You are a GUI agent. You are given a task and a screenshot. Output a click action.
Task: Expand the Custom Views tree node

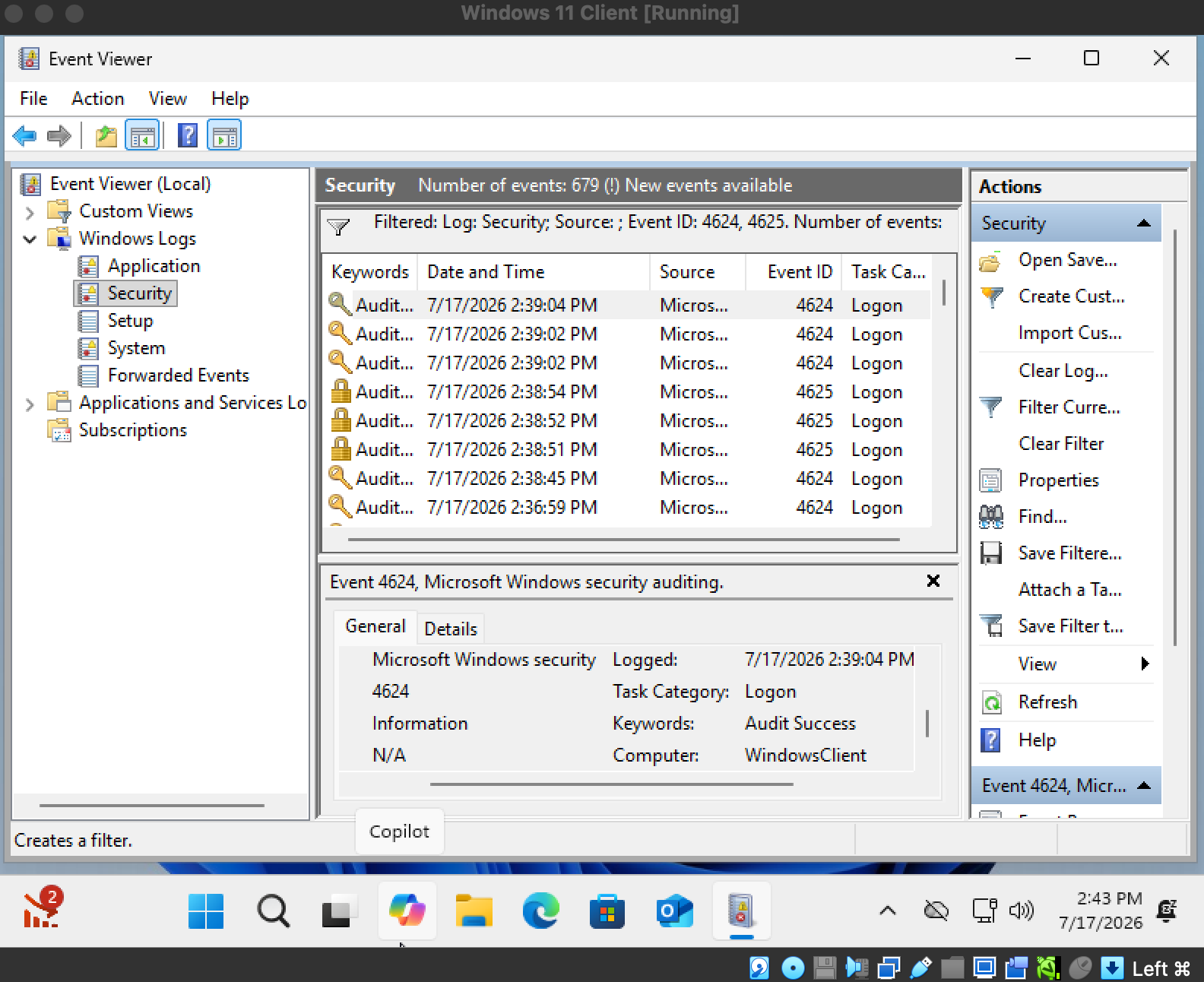pos(30,212)
